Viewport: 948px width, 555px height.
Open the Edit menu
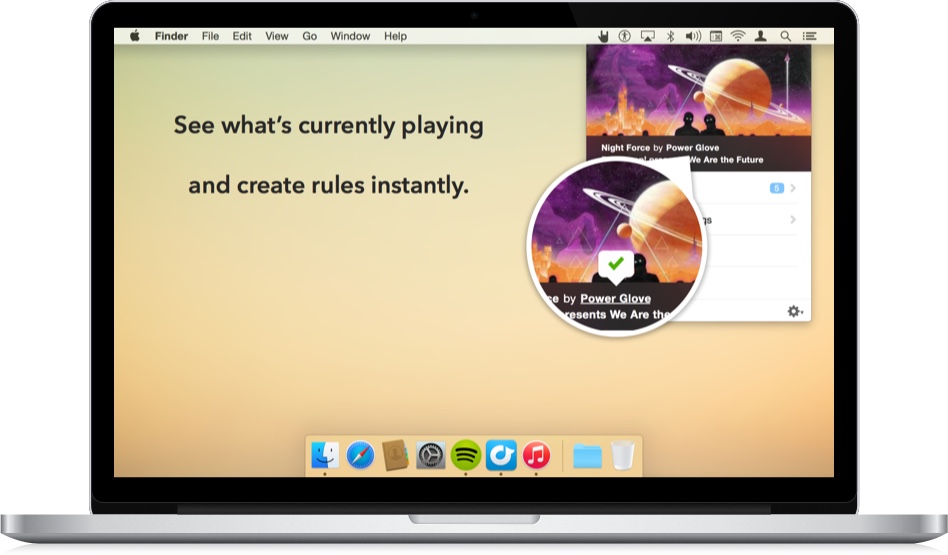point(242,36)
